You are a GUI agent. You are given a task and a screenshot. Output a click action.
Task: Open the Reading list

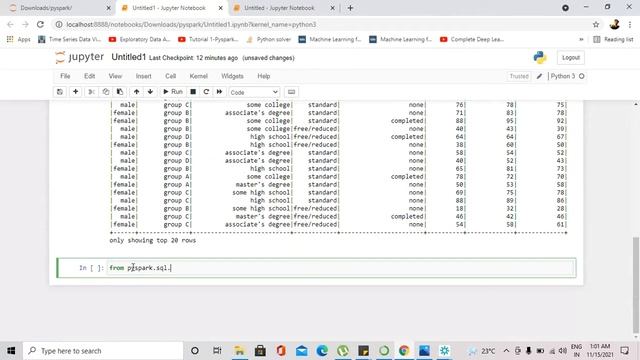(x=613, y=39)
